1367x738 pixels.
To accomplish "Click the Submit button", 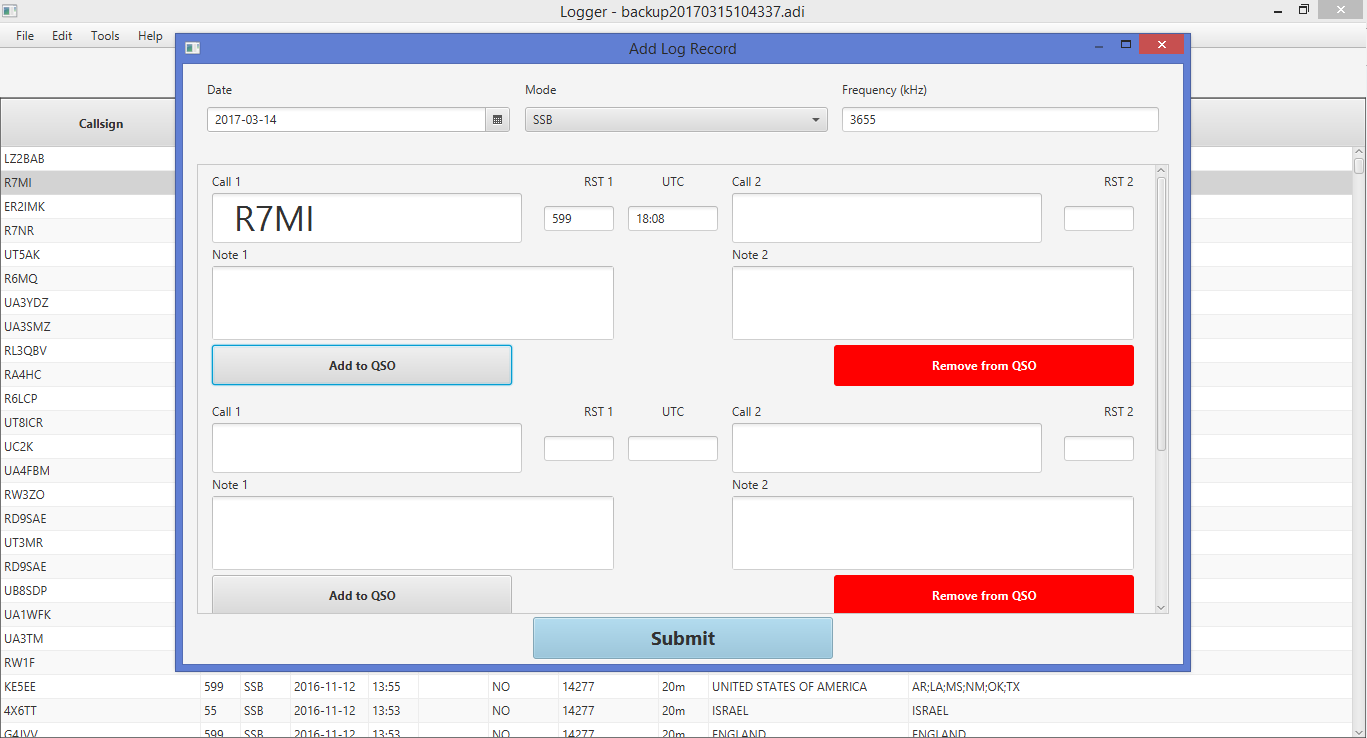I will 683,638.
